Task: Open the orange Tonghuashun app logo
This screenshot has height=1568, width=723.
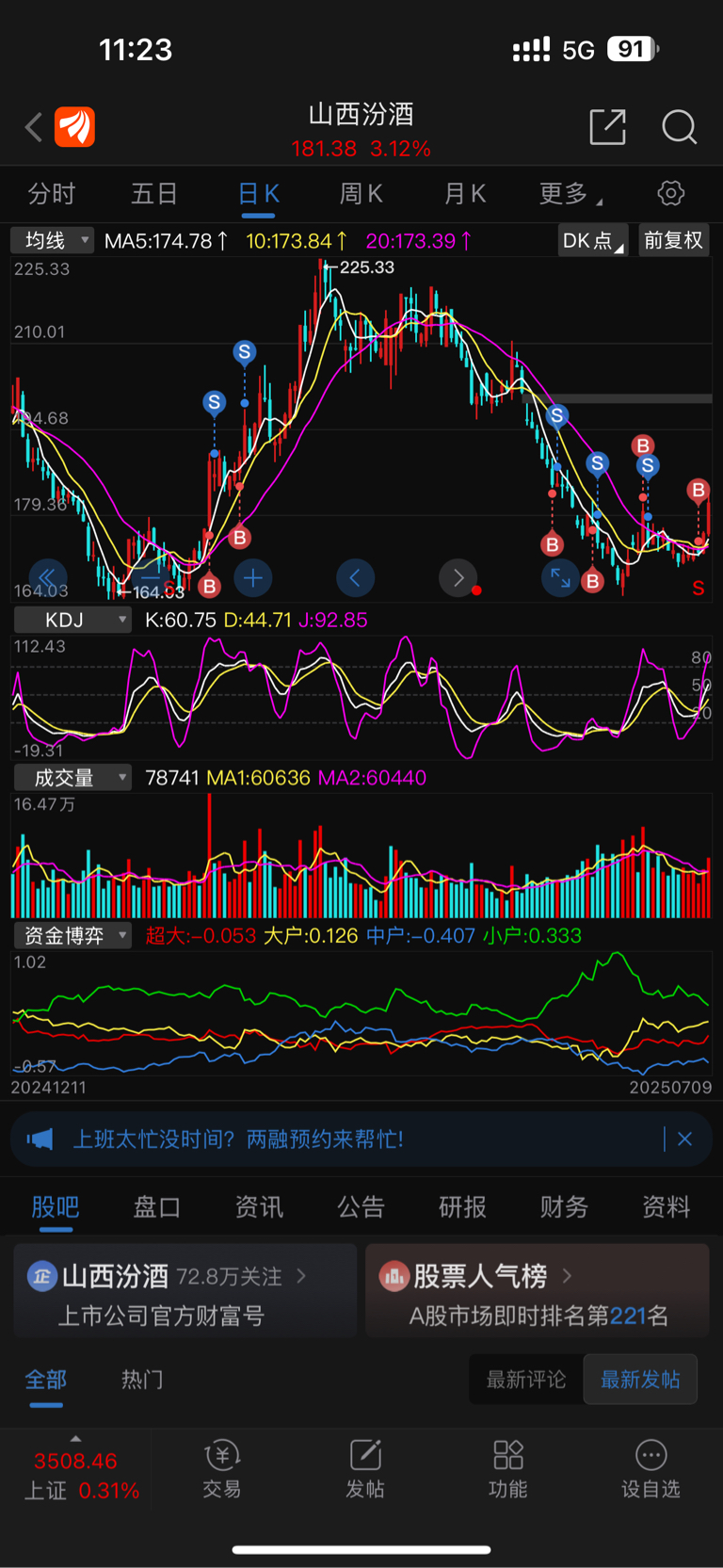Action: coord(74,127)
